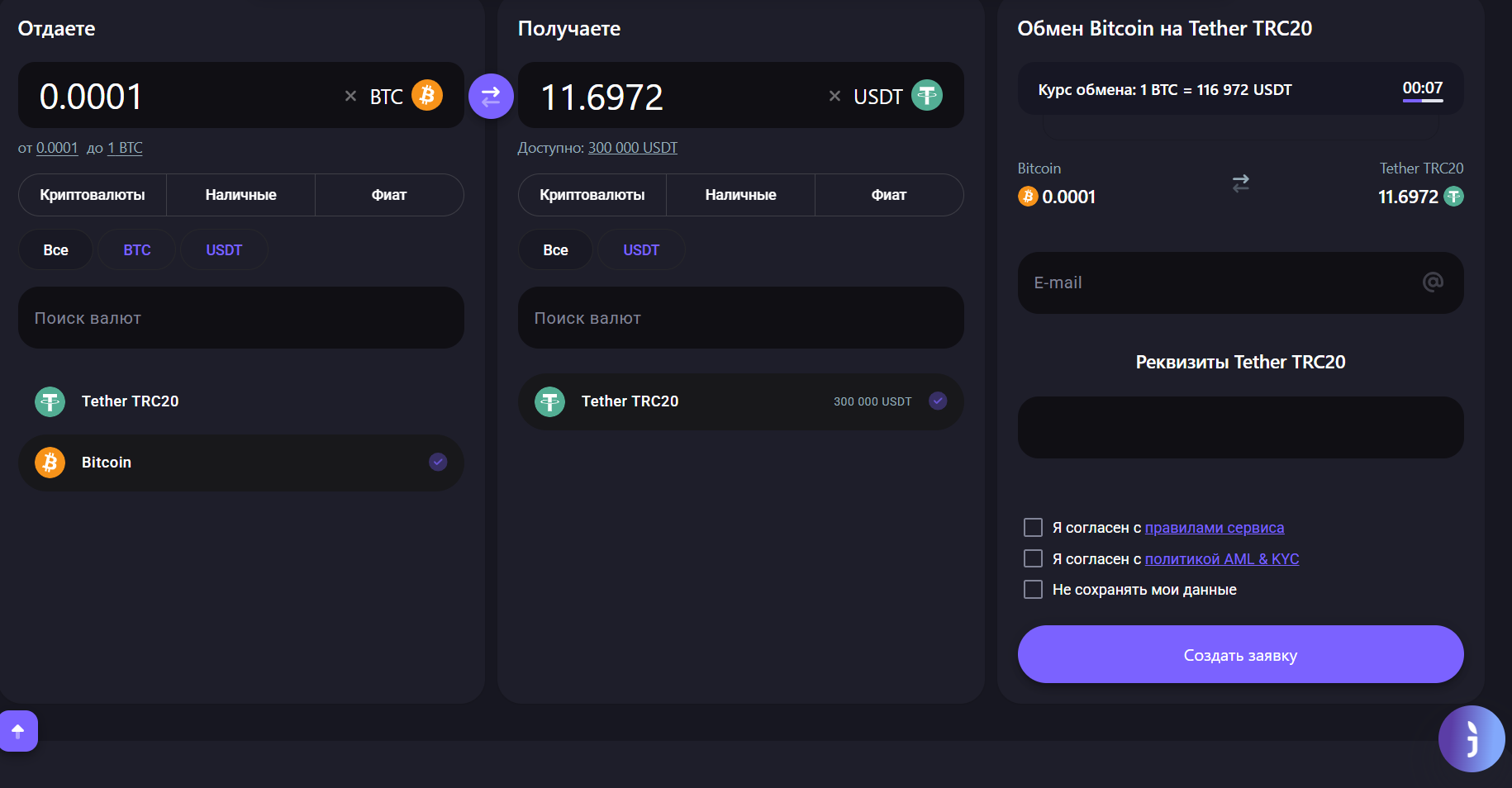
Task: Focus currency search under Отдаете
Action: point(241,318)
